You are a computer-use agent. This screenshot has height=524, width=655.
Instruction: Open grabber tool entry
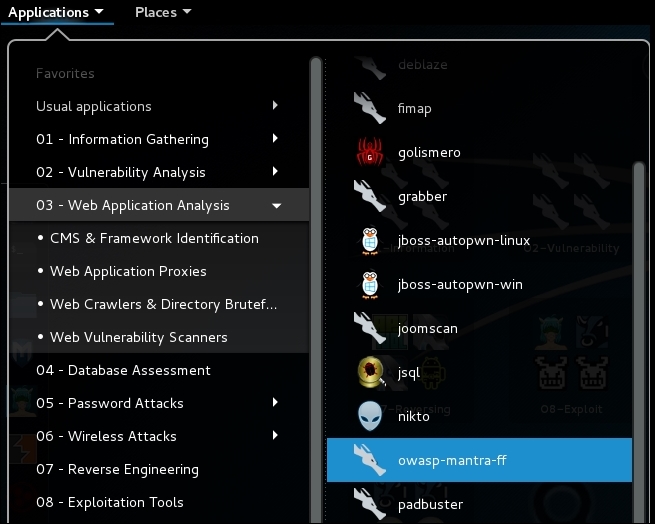click(479, 196)
